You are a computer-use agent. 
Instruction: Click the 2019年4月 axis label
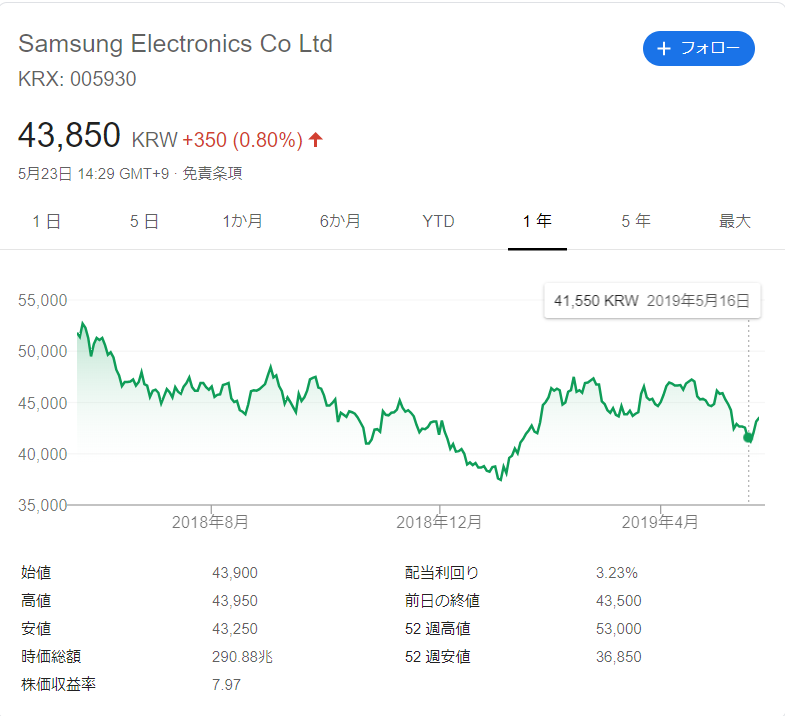[660, 521]
